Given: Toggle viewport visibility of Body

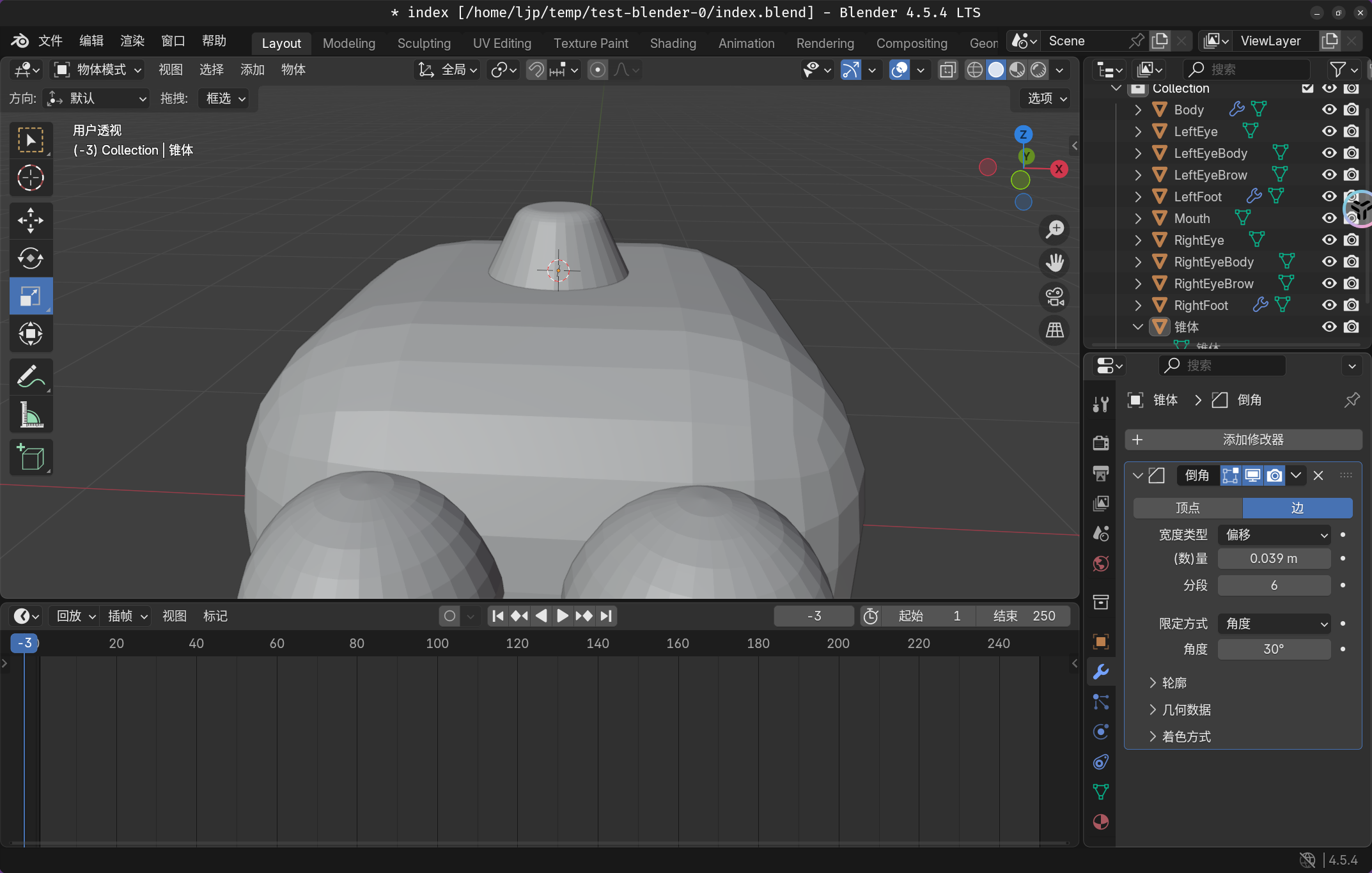Looking at the screenshot, I should 1329,110.
